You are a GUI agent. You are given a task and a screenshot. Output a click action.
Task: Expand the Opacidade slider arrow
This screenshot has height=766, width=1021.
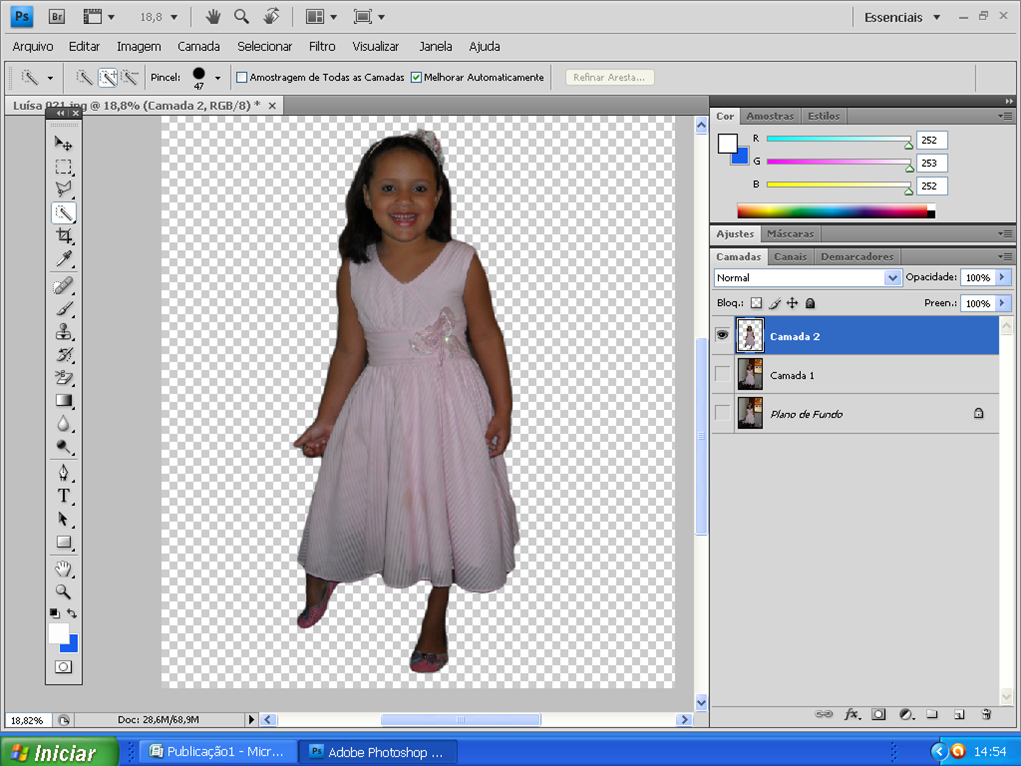1002,277
